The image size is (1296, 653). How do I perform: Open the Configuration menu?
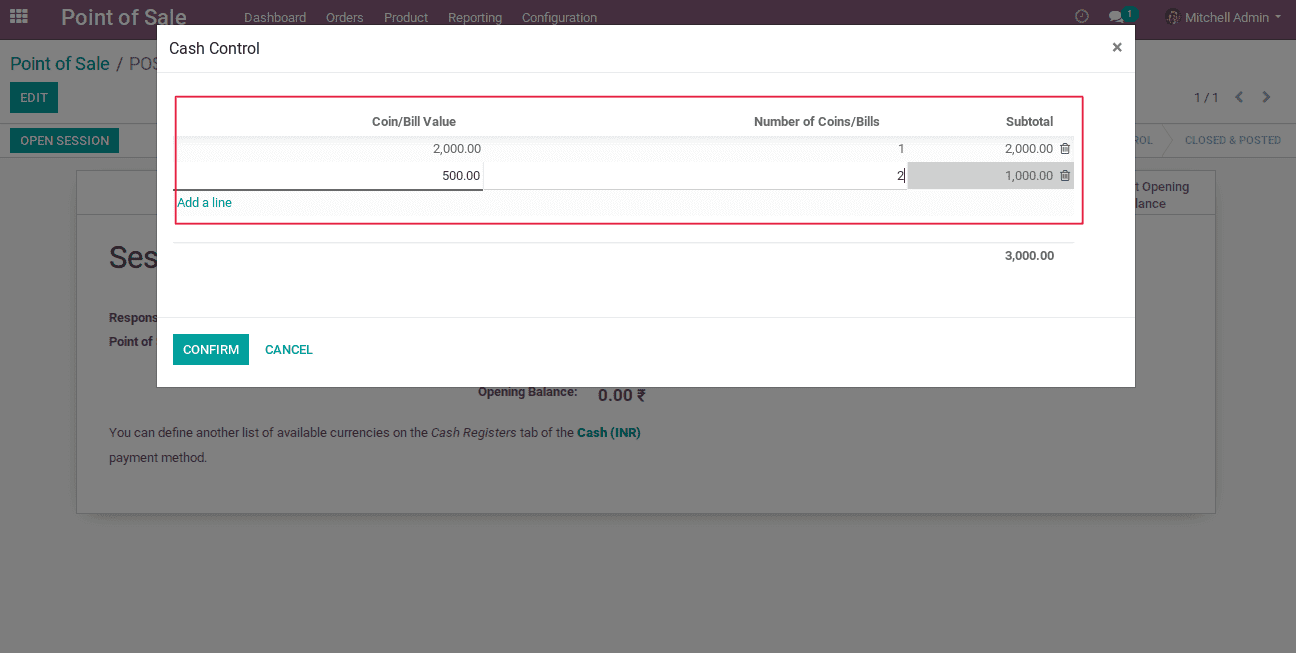[559, 18]
